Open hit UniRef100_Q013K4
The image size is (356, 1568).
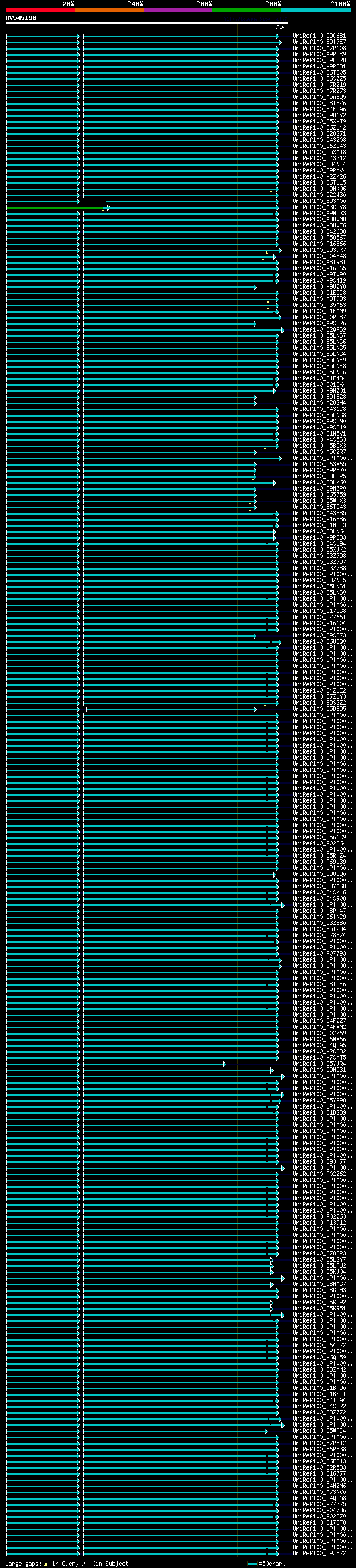(x=319, y=384)
